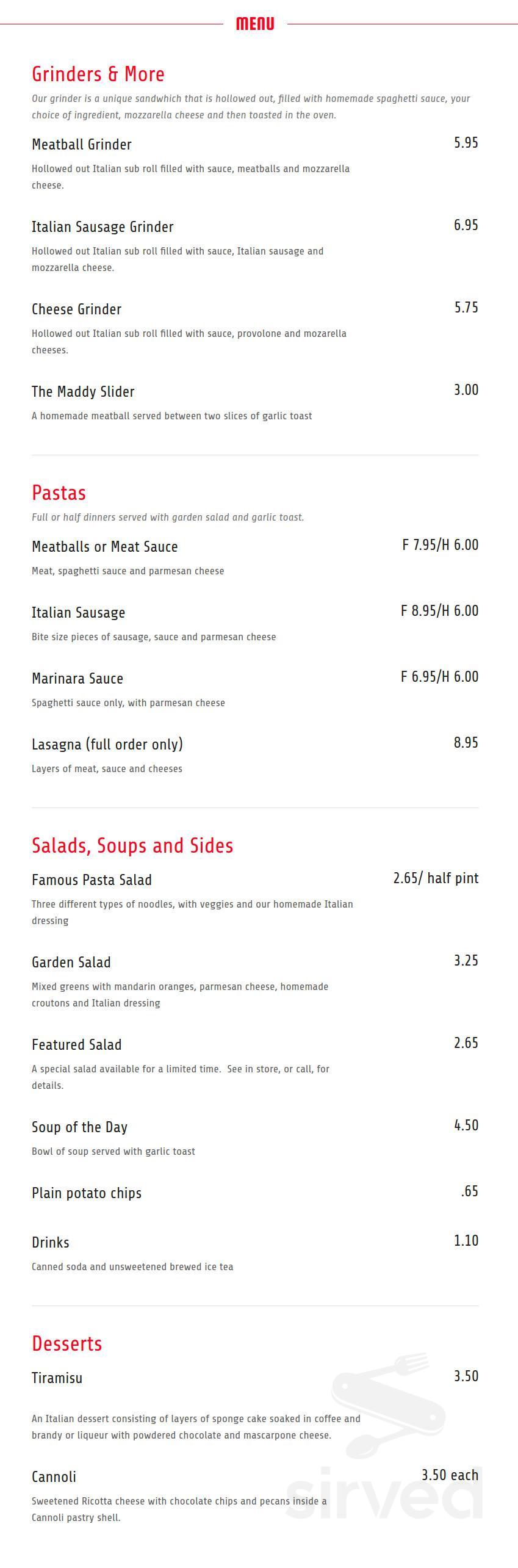Select Plain potato chips item
This screenshot has height=1568, width=518.
tap(87, 1193)
